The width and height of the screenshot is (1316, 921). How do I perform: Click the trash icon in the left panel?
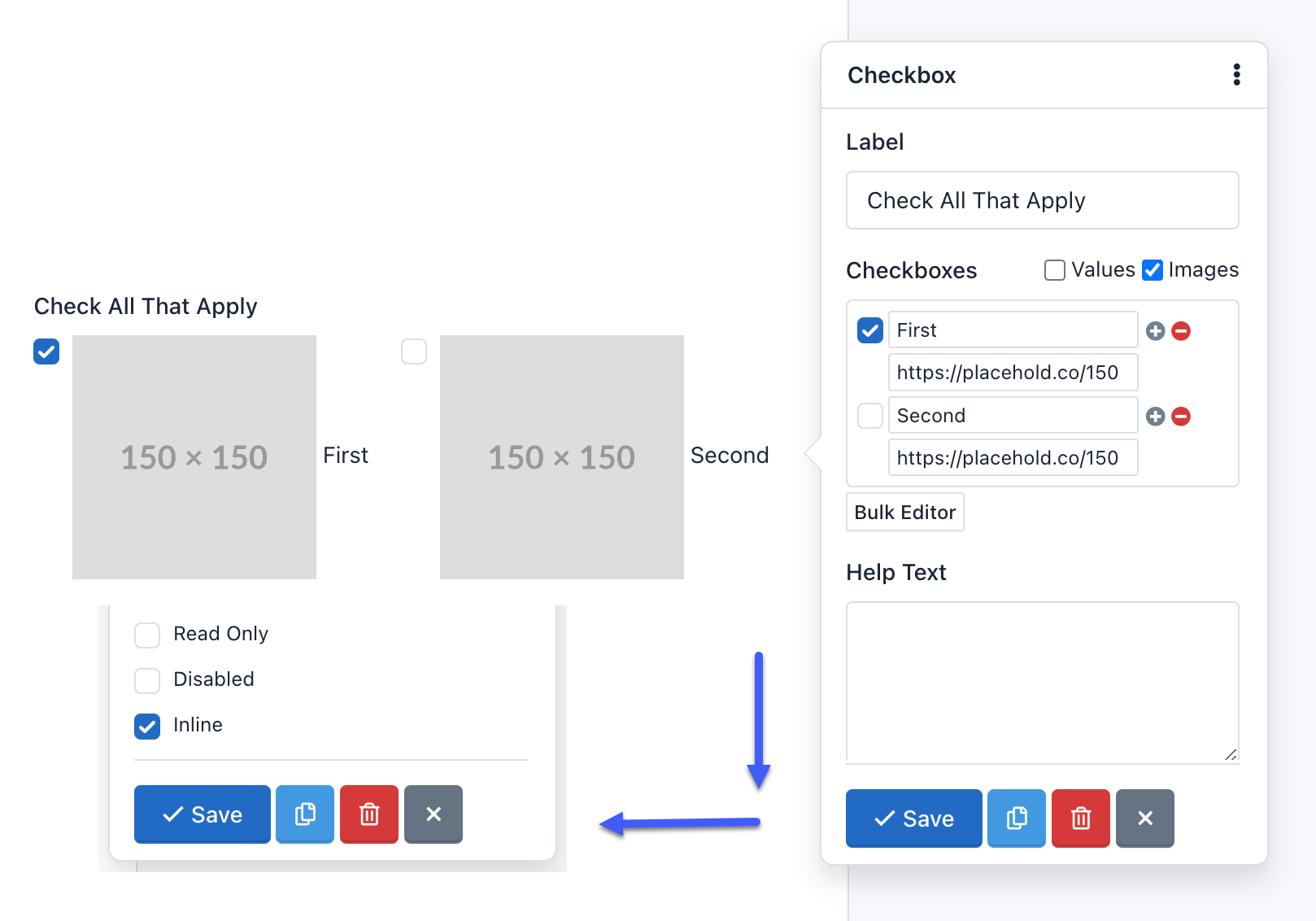point(368,814)
